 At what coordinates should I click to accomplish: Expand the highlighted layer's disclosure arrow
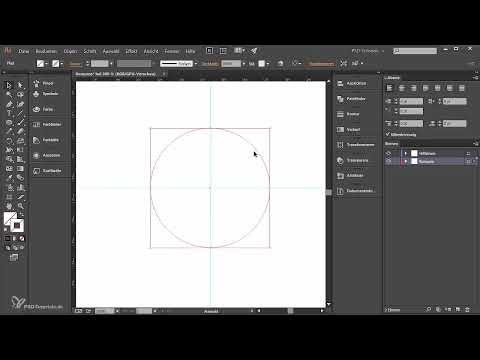click(x=406, y=161)
